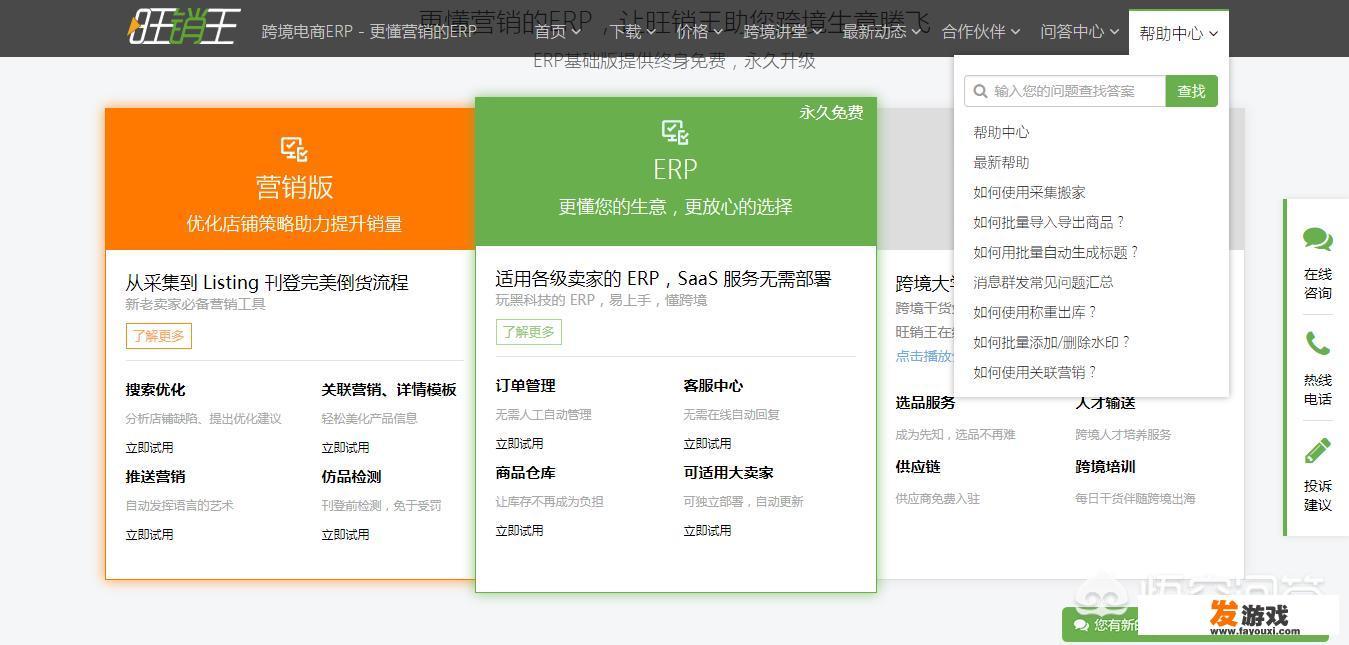This screenshot has width=1349, height=645.
Task: Open 如何批量添加/删除水印？ help item
Action: click(x=1052, y=342)
